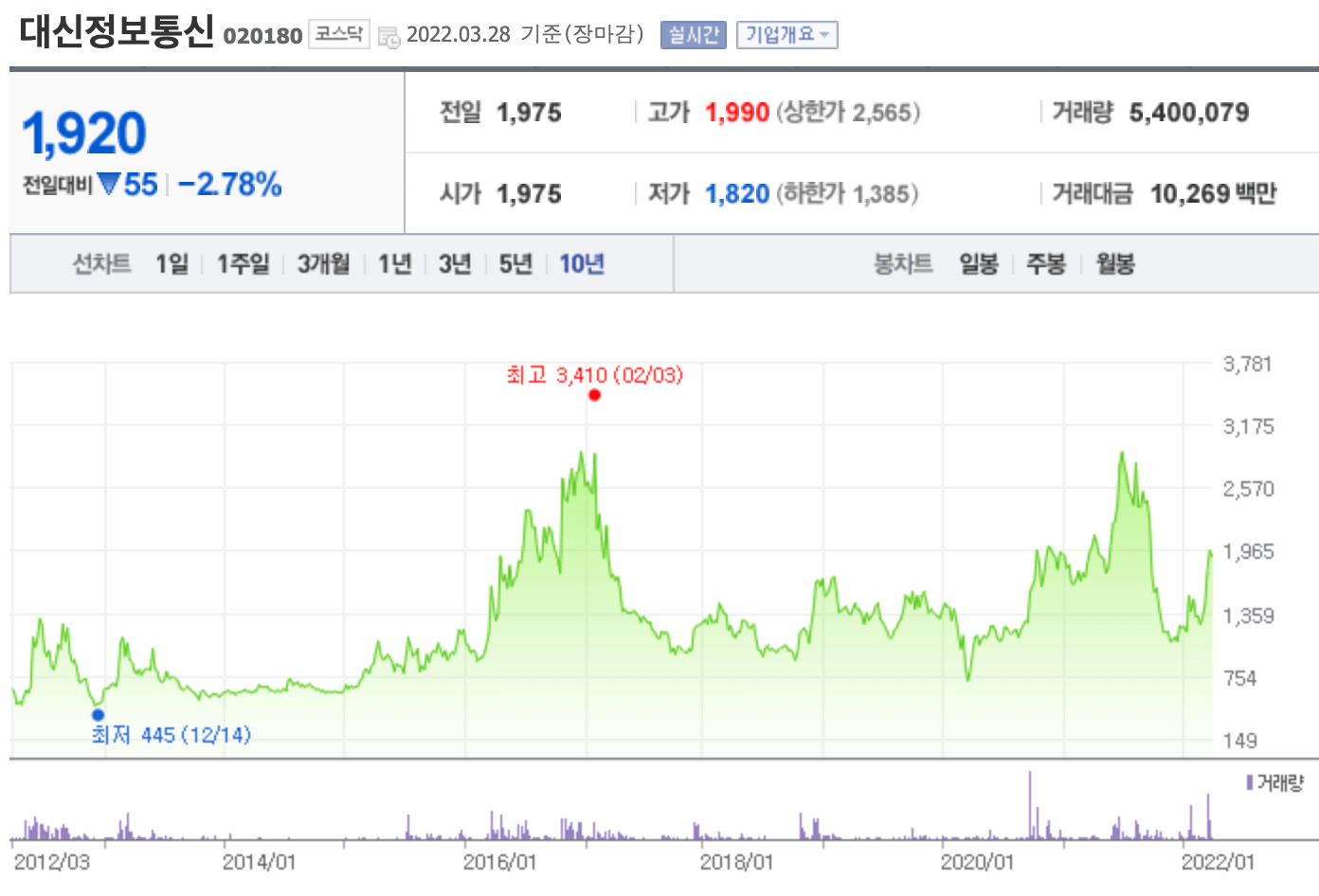1319x896 pixels.
Task: Open the 기업개요 dropdown
Action: (x=787, y=35)
